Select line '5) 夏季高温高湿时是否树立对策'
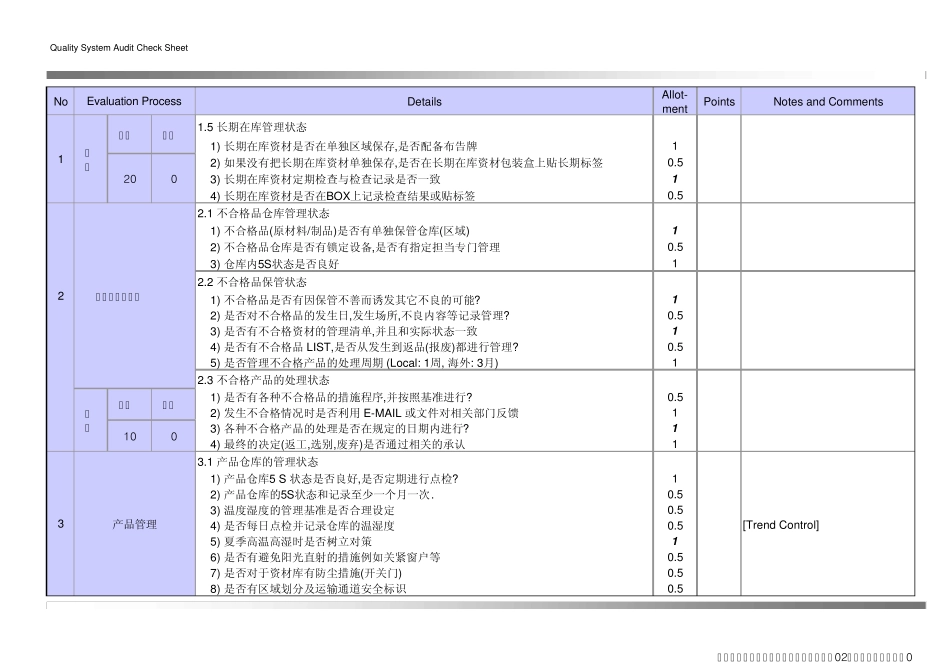The width and height of the screenshot is (950, 672). 291,542
